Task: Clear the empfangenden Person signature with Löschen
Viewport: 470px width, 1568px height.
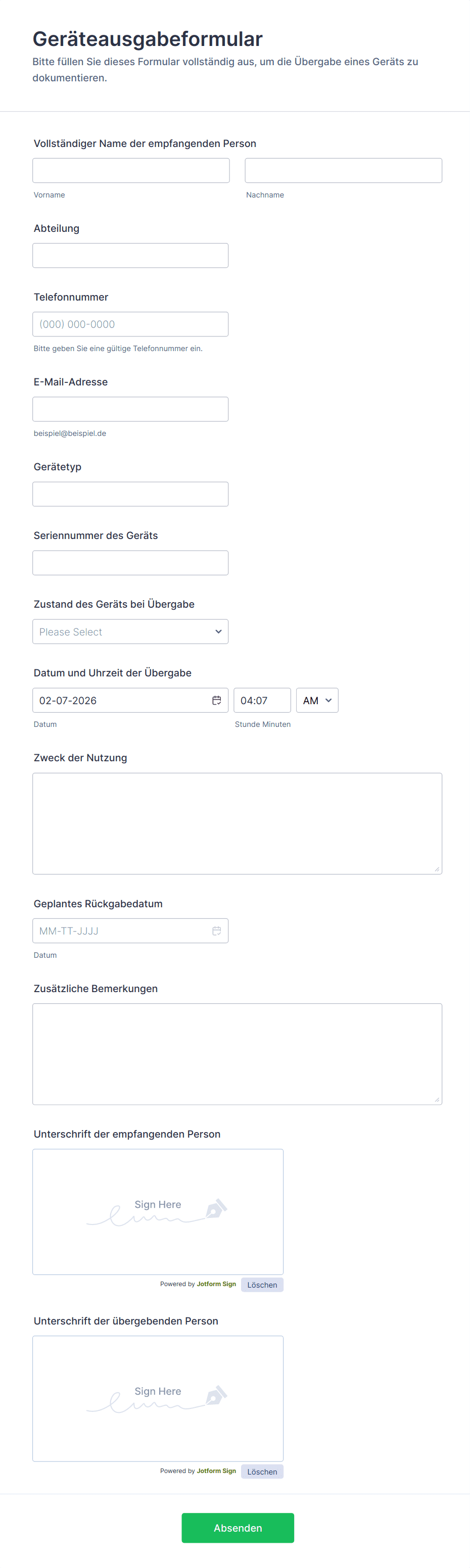Action: point(262,1284)
